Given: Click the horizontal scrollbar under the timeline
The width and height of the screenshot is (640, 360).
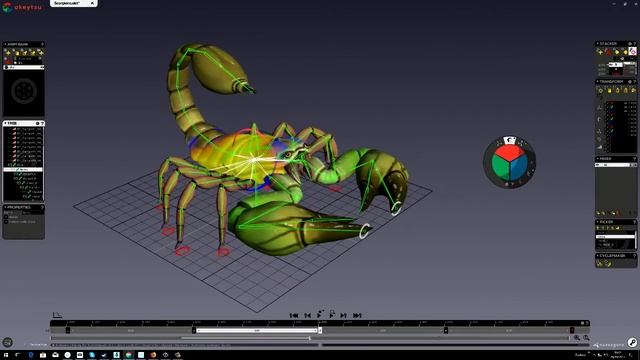Looking at the screenshot, I should pyautogui.click(x=245, y=338).
